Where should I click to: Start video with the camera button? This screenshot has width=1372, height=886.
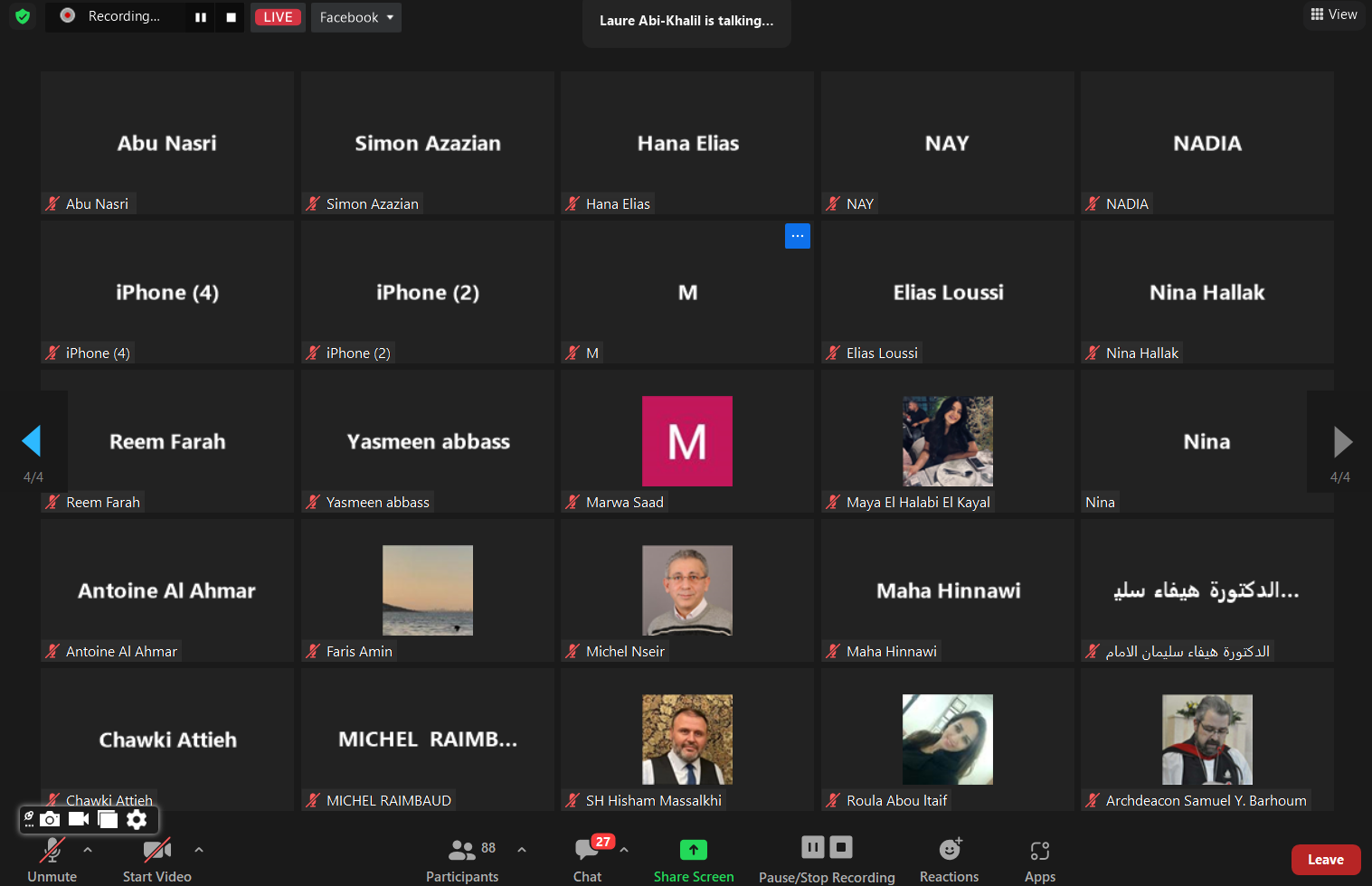(157, 860)
